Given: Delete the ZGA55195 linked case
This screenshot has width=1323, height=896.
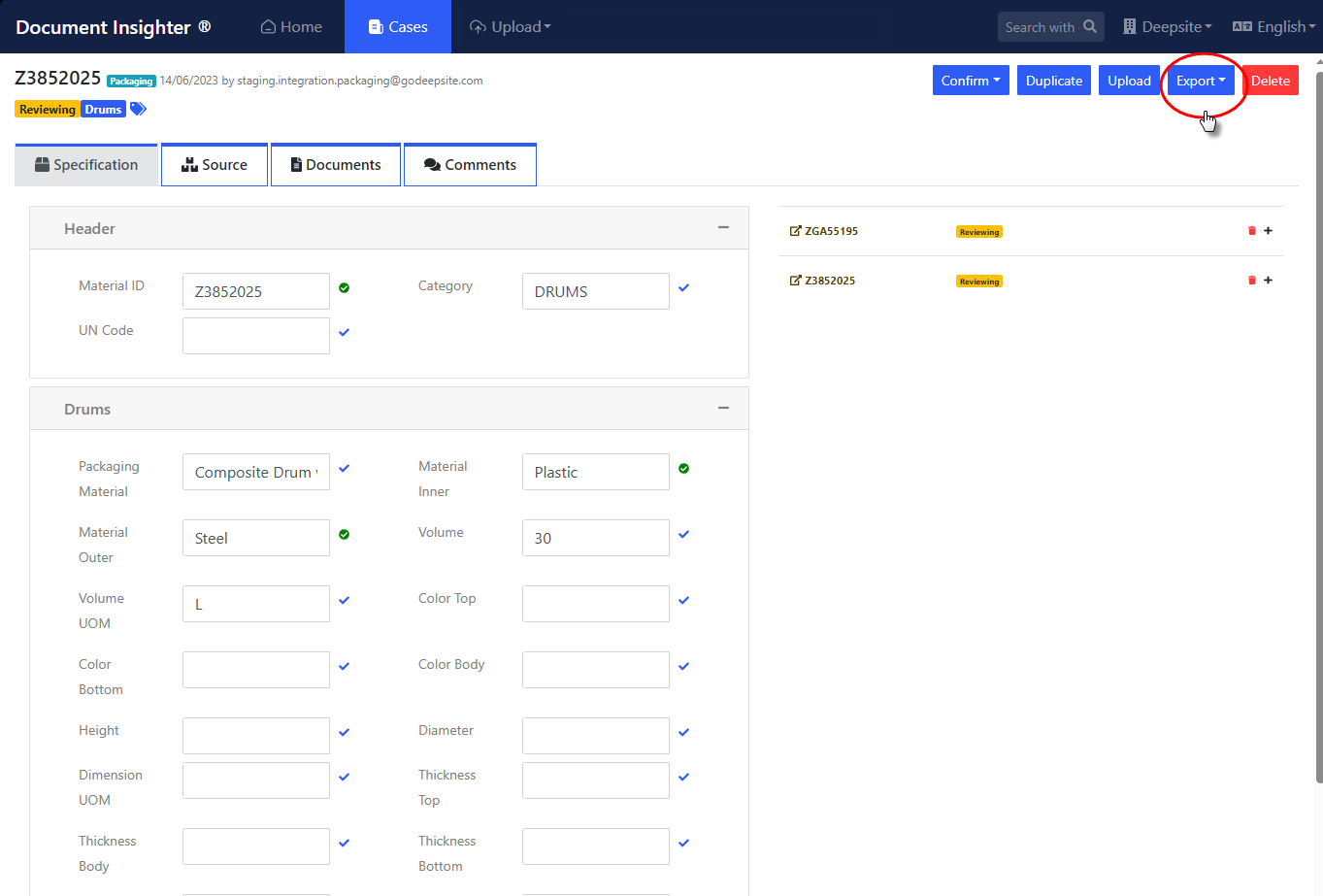Looking at the screenshot, I should [1251, 231].
